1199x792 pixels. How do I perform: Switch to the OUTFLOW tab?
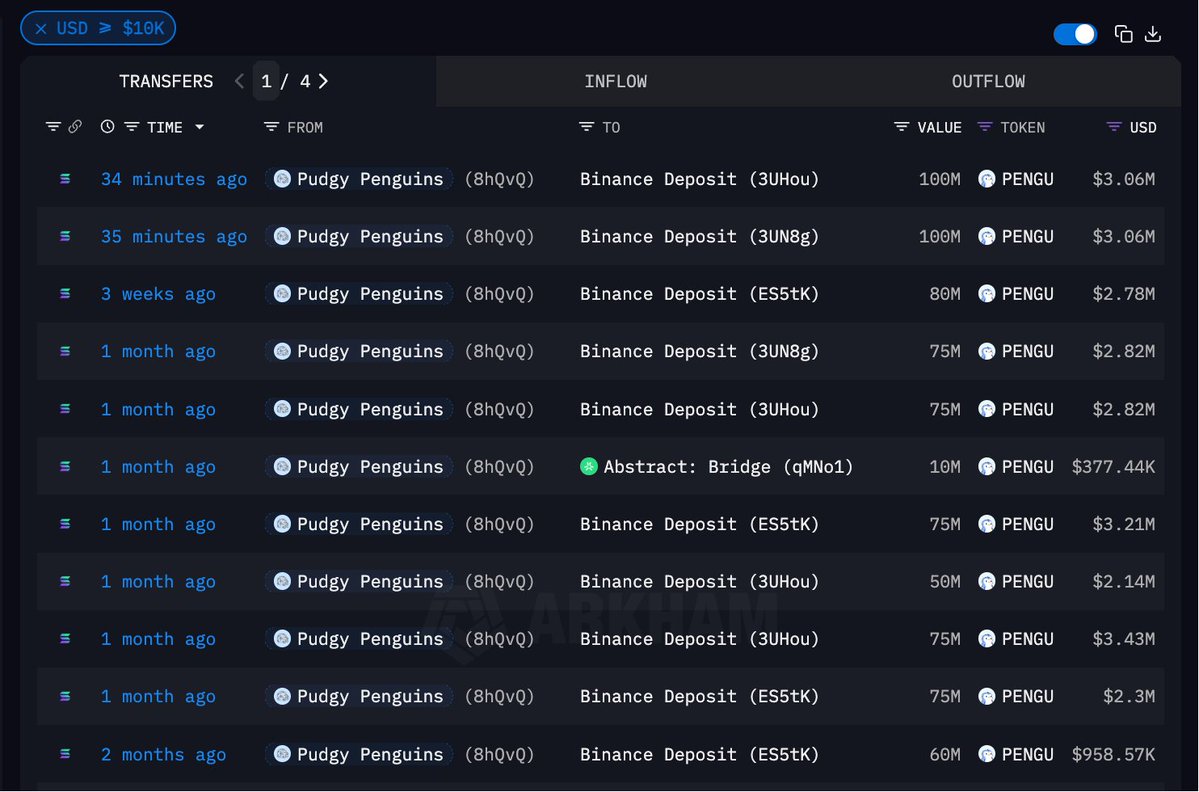[x=988, y=81]
